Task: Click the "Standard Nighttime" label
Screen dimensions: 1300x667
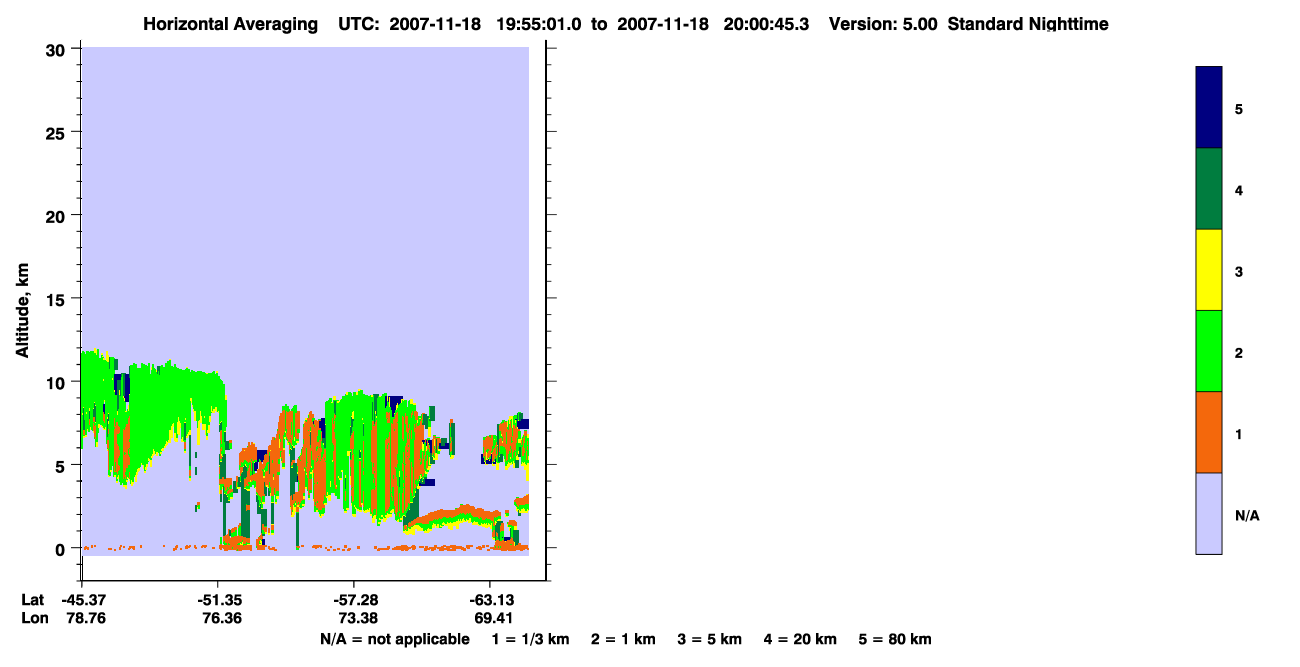Action: [1028, 24]
